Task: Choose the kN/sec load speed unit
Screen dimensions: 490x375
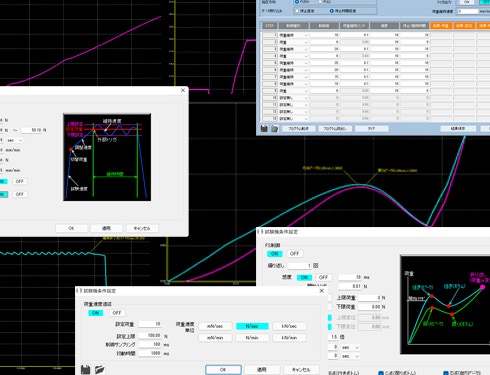Action: (x=289, y=326)
